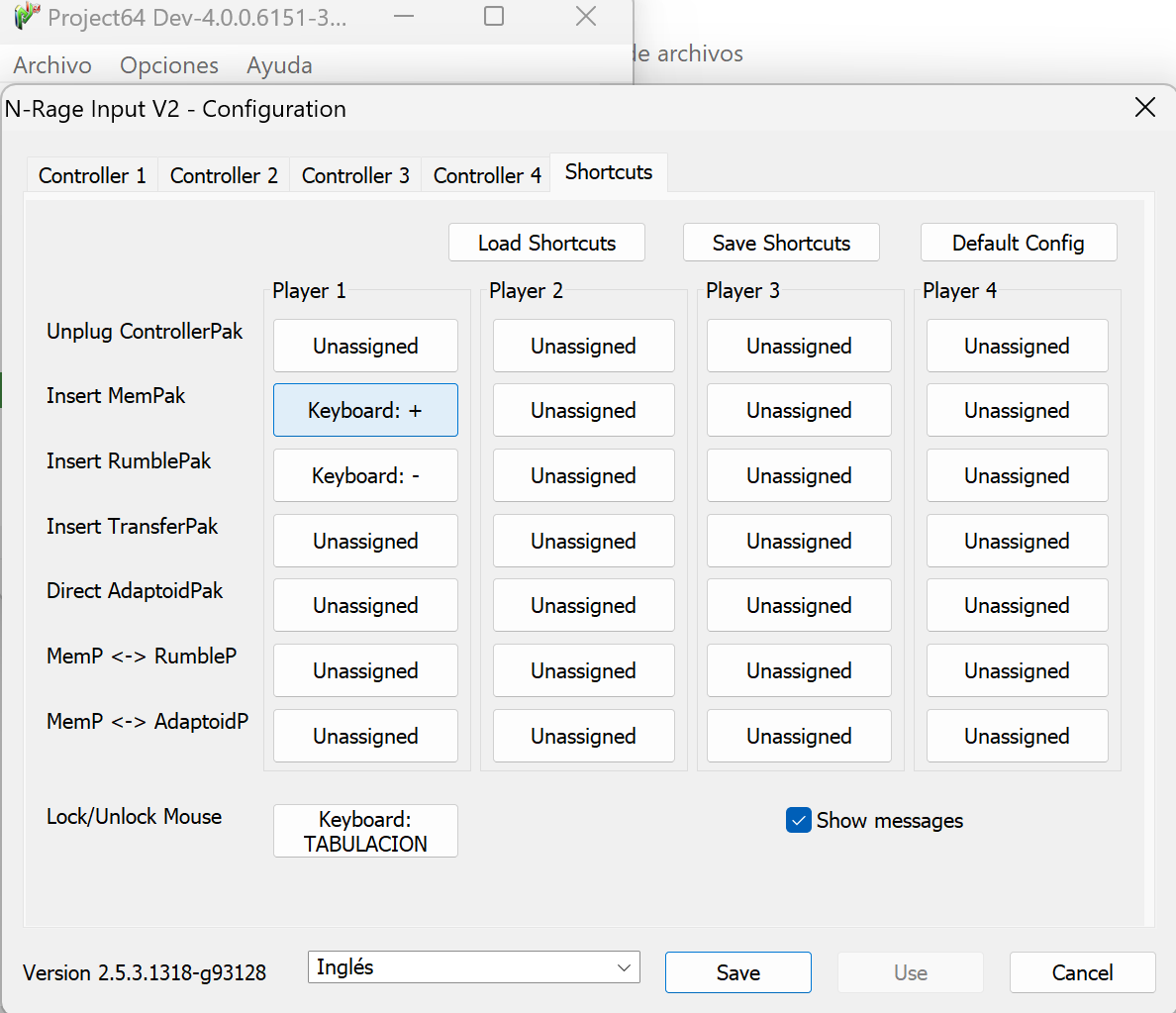Click Cancel to discard changes
Image resolution: width=1176 pixels, height=1013 pixels.
(x=1082, y=971)
